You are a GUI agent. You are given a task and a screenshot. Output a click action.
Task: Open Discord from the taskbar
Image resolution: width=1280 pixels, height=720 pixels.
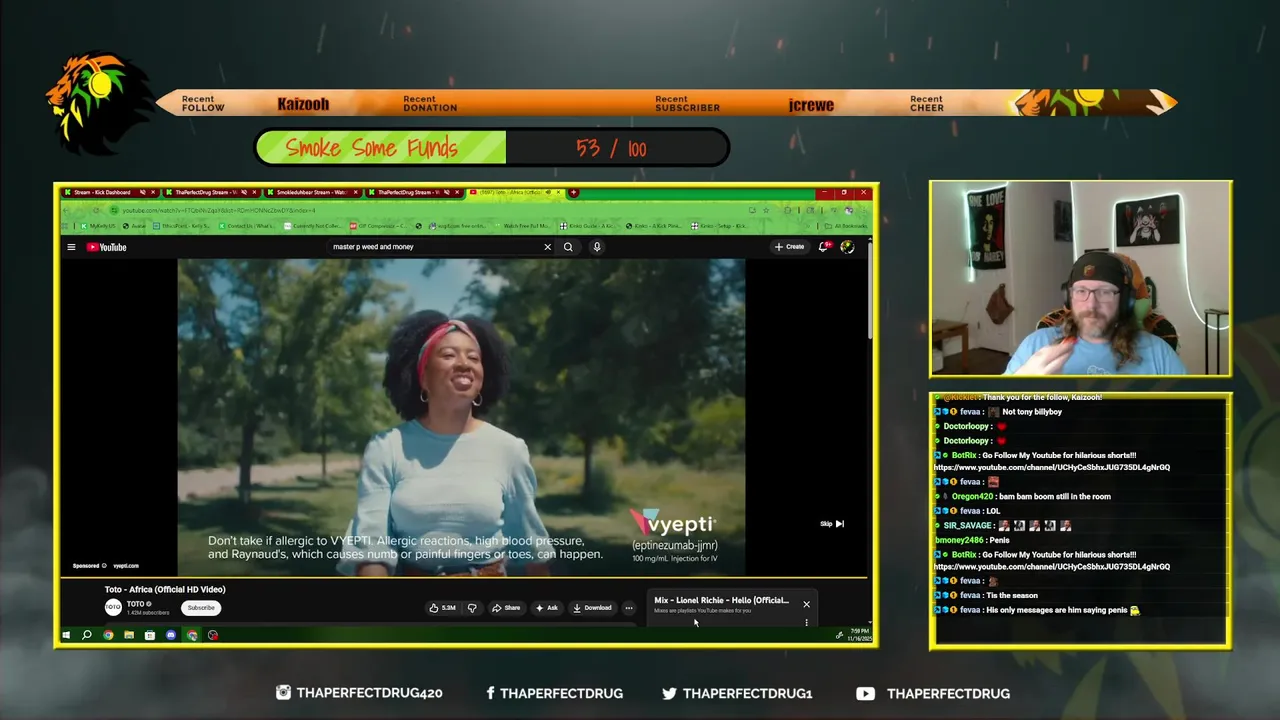pos(171,635)
